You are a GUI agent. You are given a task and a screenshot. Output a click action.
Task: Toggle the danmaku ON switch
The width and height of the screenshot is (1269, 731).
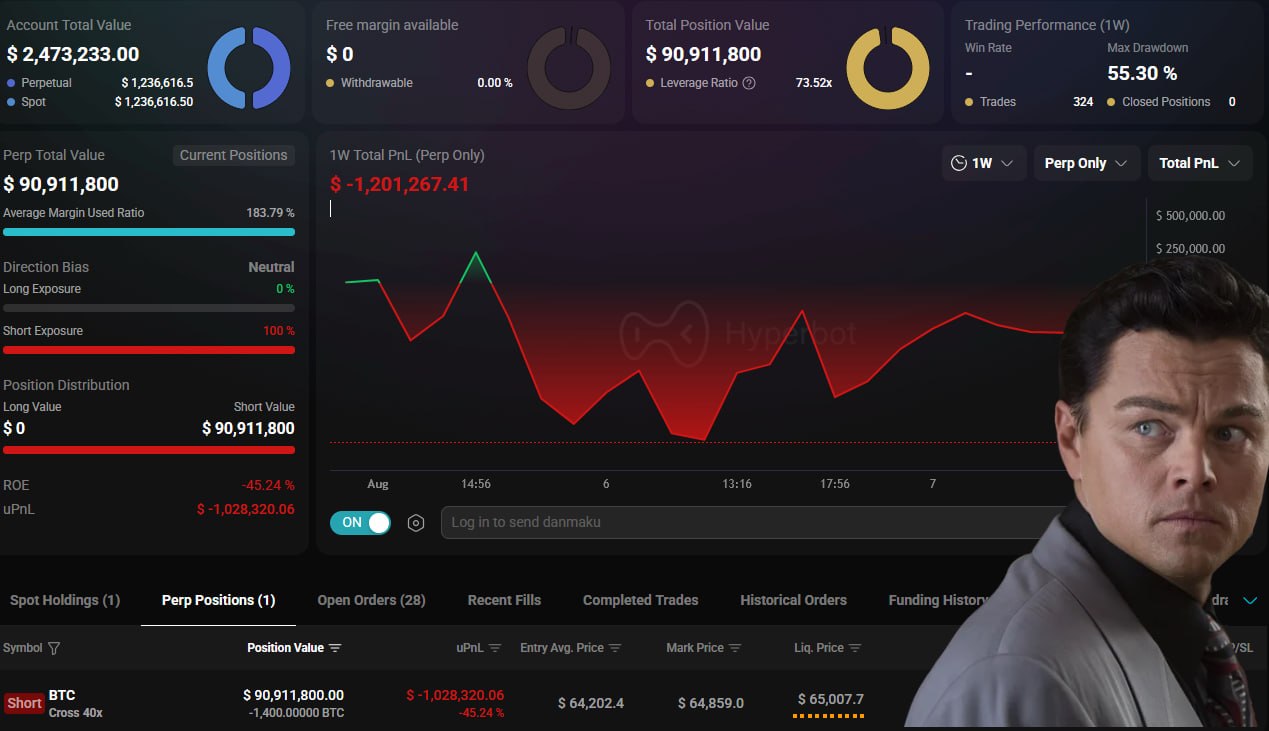tap(360, 522)
